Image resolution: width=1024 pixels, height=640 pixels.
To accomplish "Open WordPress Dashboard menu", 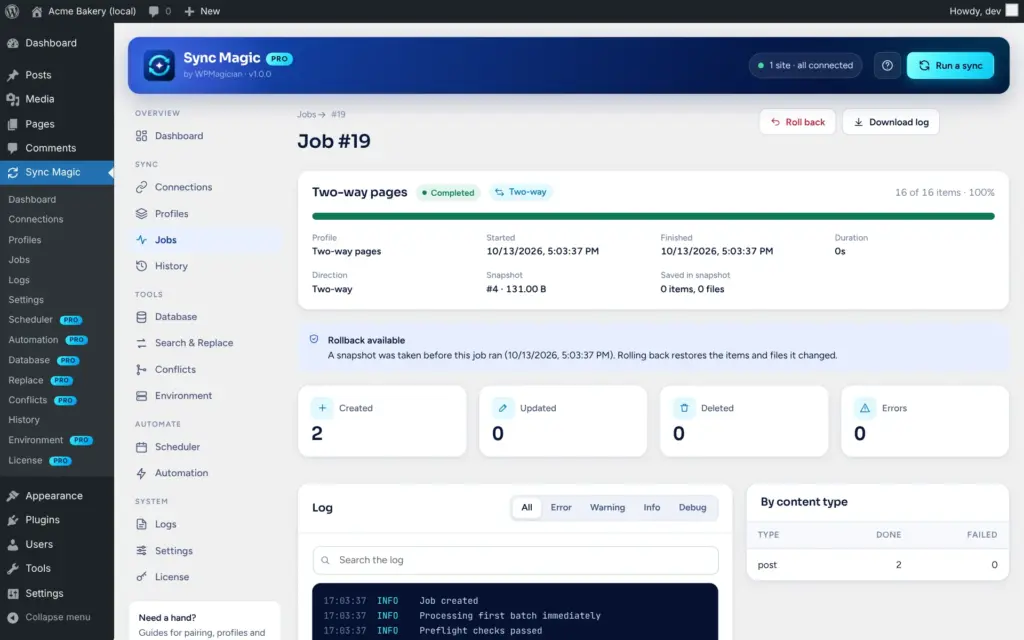I will [x=57, y=43].
